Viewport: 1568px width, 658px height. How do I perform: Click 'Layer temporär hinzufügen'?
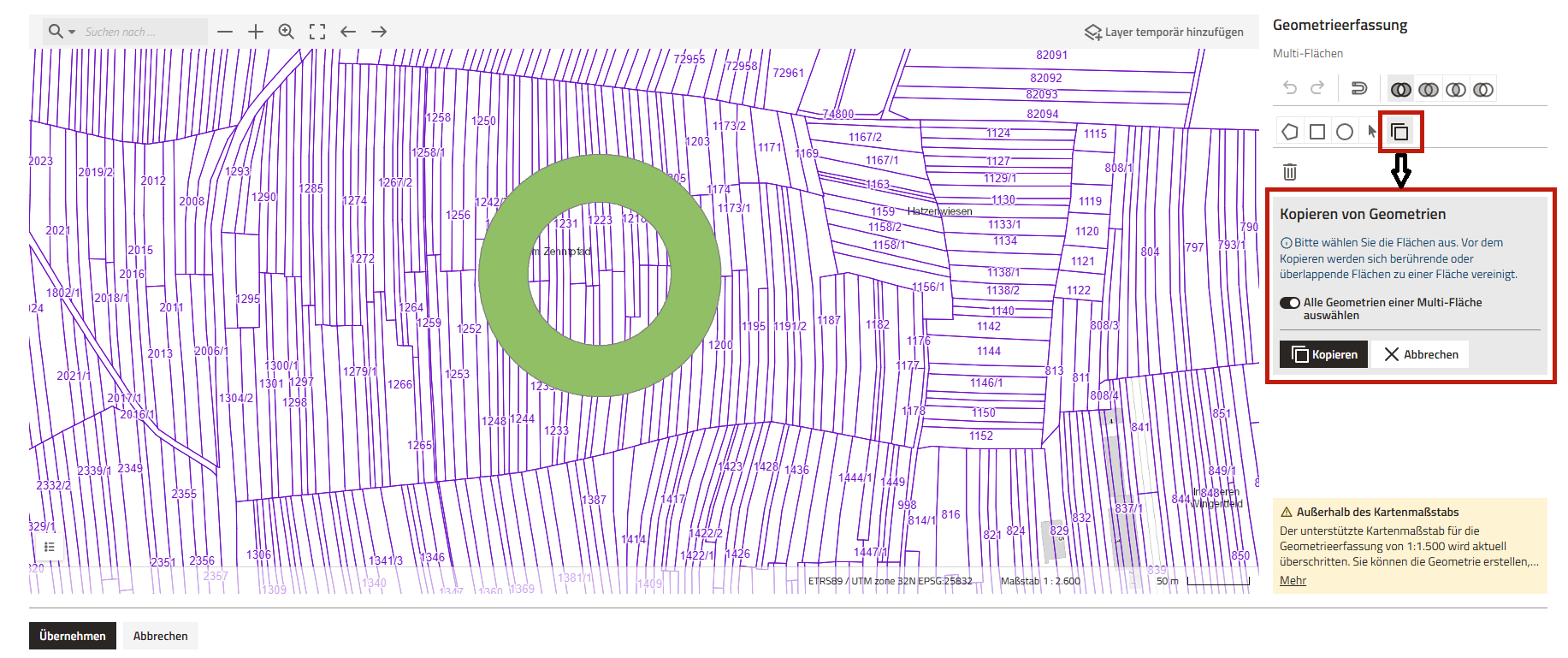point(1164,32)
